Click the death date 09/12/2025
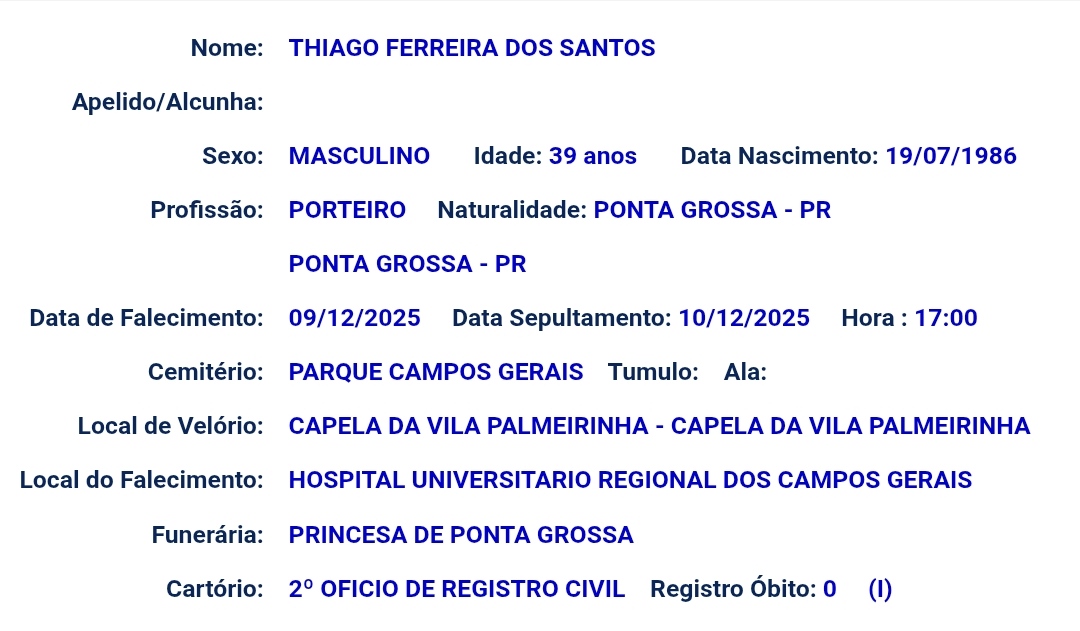Viewport: 1080px width, 631px height. coord(354,318)
